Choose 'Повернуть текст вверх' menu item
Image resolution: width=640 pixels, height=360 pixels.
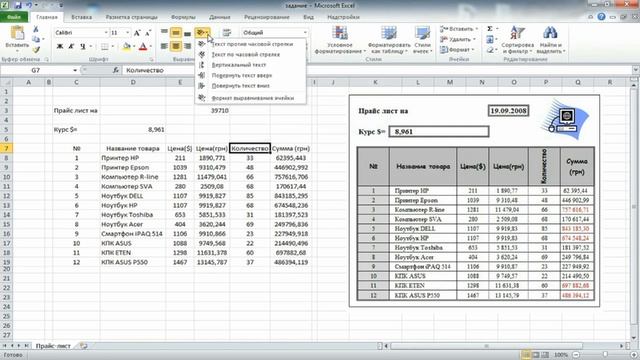(x=250, y=76)
